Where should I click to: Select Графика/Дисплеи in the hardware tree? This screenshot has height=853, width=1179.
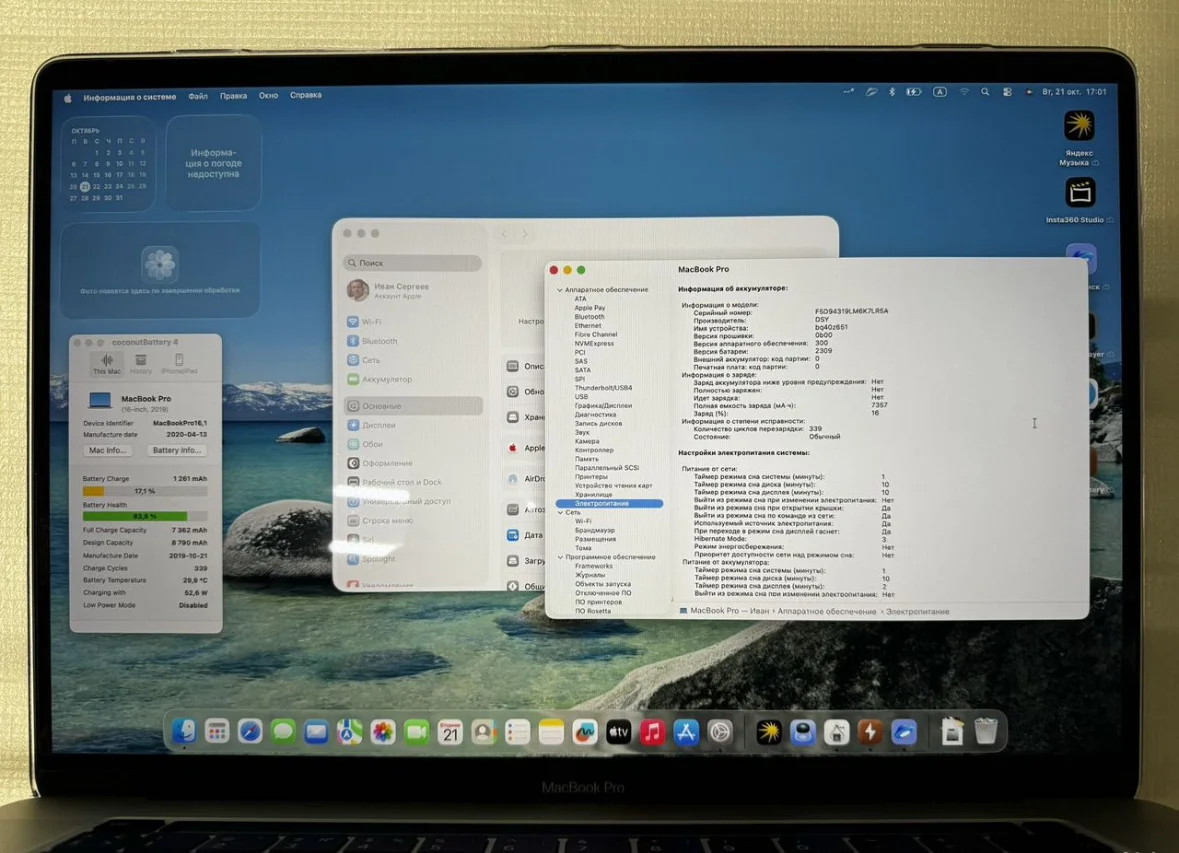[x=603, y=405]
